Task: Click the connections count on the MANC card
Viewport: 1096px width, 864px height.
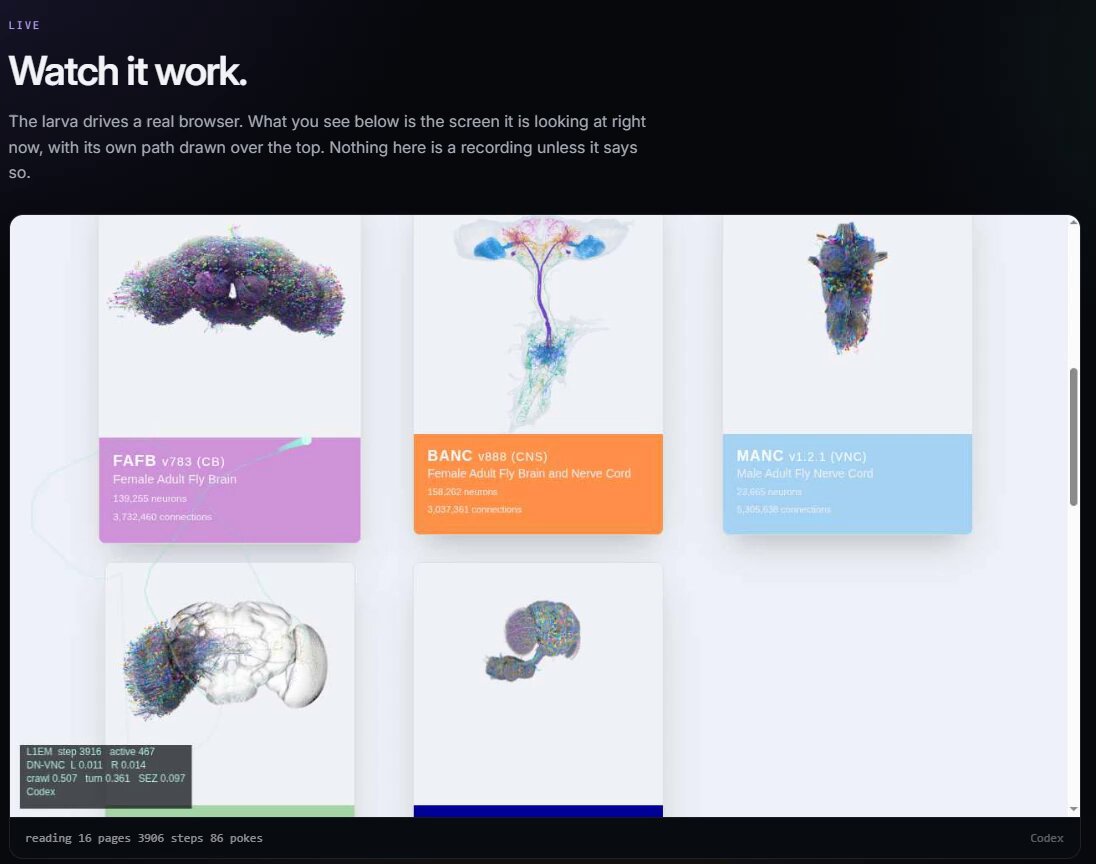Action: point(784,510)
